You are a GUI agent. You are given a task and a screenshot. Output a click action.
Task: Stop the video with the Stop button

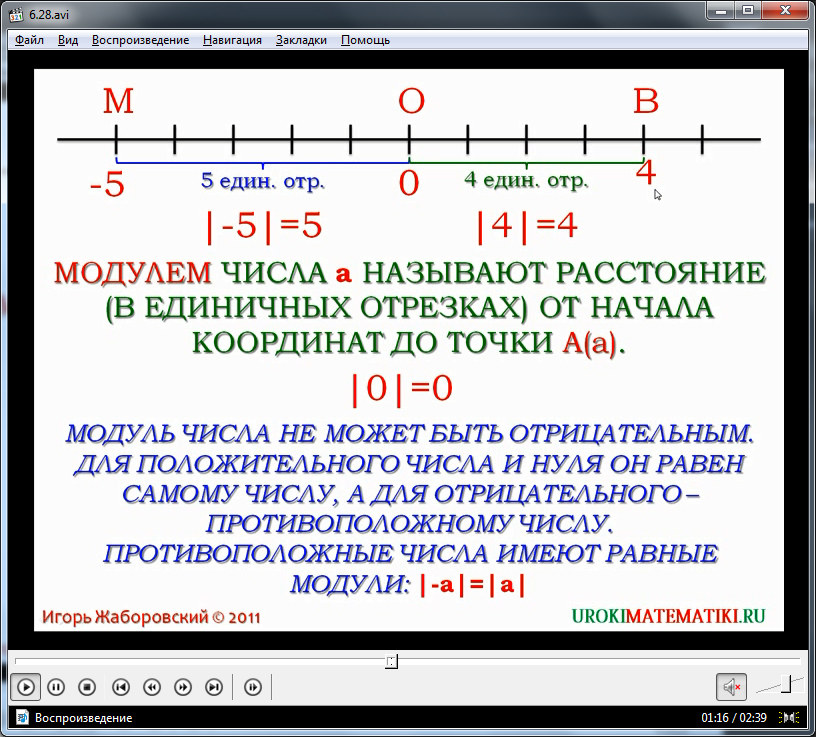click(87, 687)
